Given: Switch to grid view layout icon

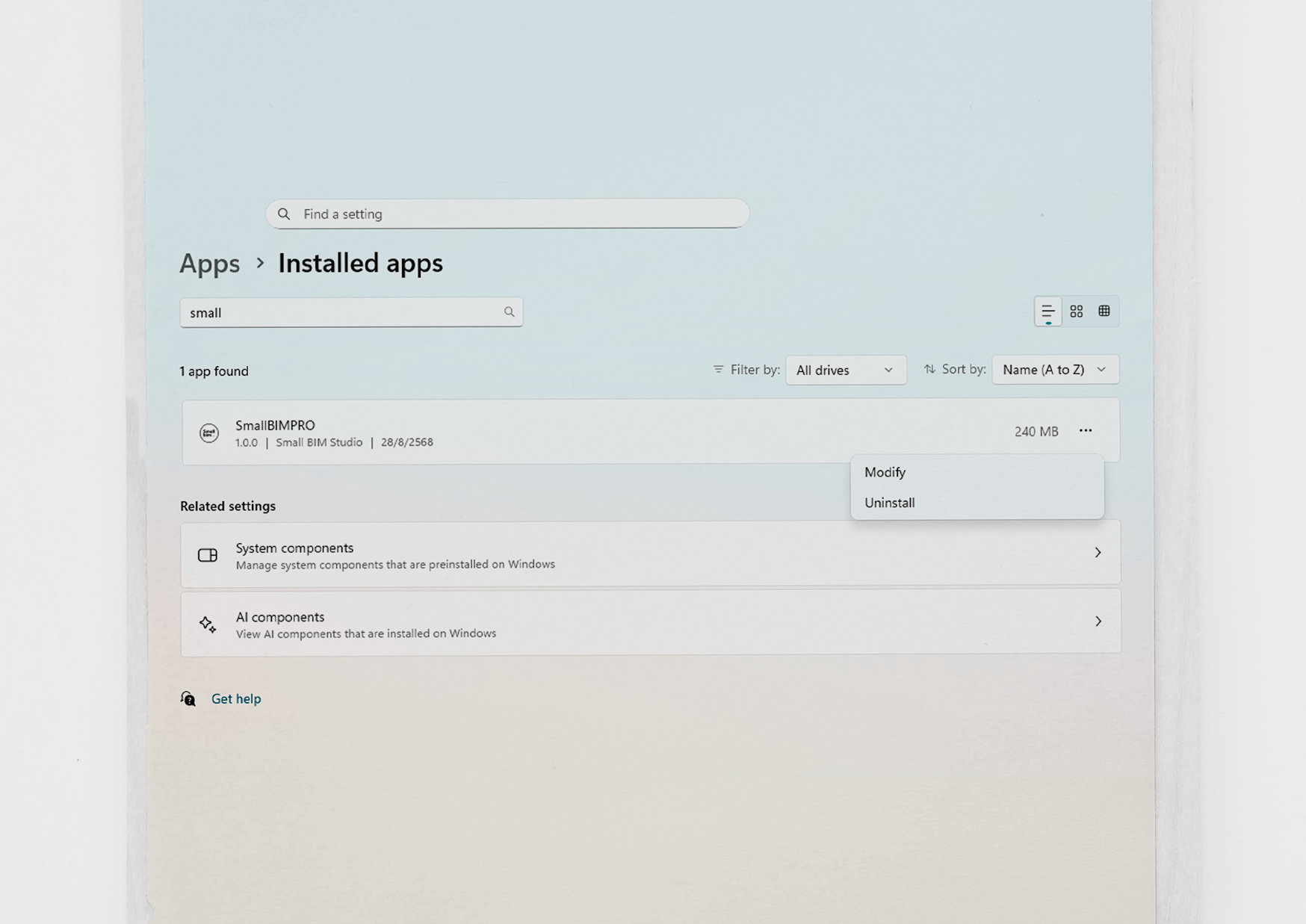Looking at the screenshot, I should coord(1076,311).
